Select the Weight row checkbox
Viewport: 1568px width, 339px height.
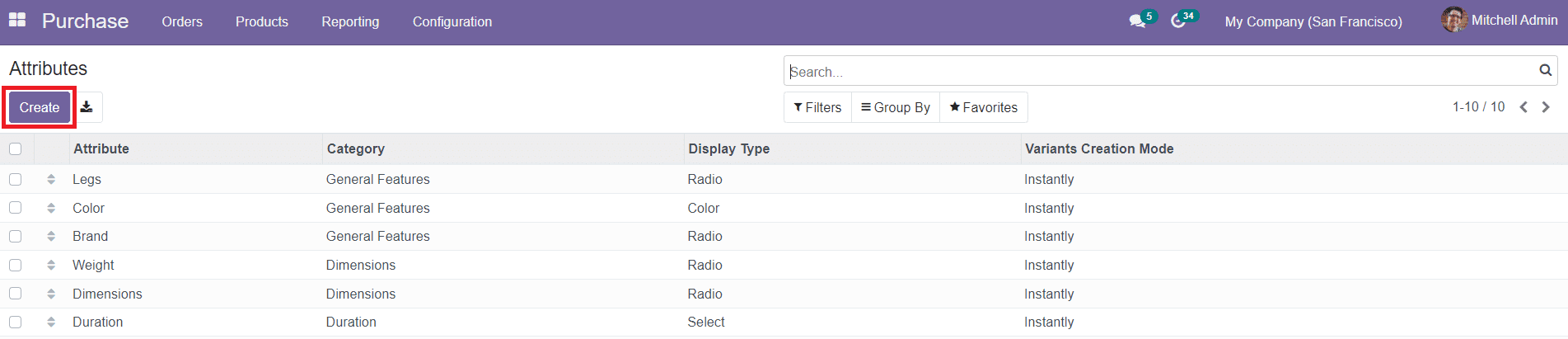tap(16, 265)
